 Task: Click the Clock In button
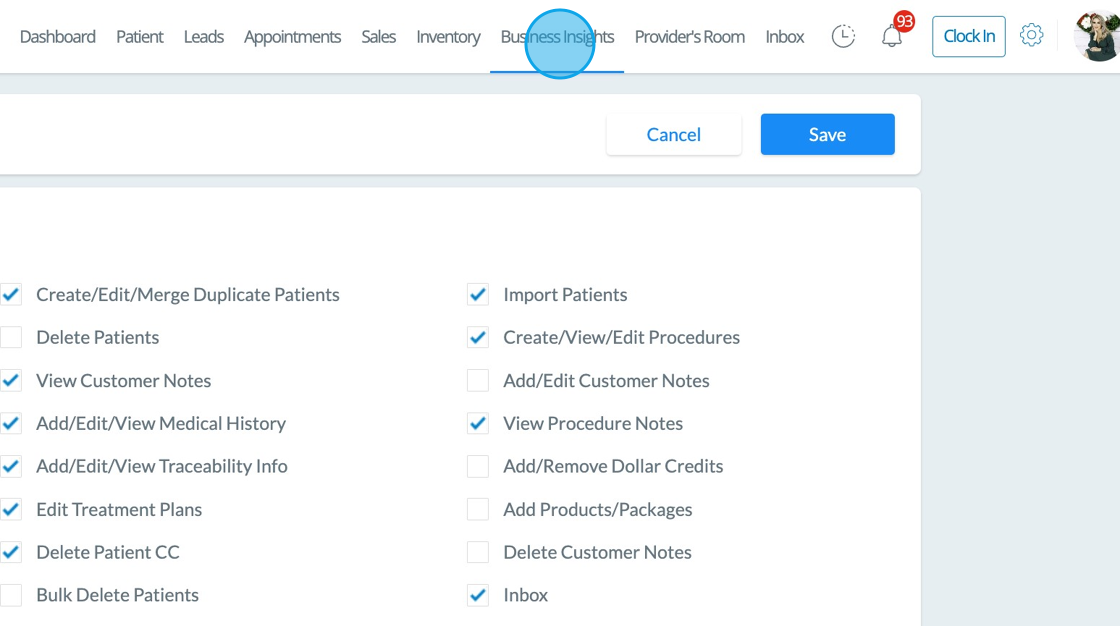[968, 36]
